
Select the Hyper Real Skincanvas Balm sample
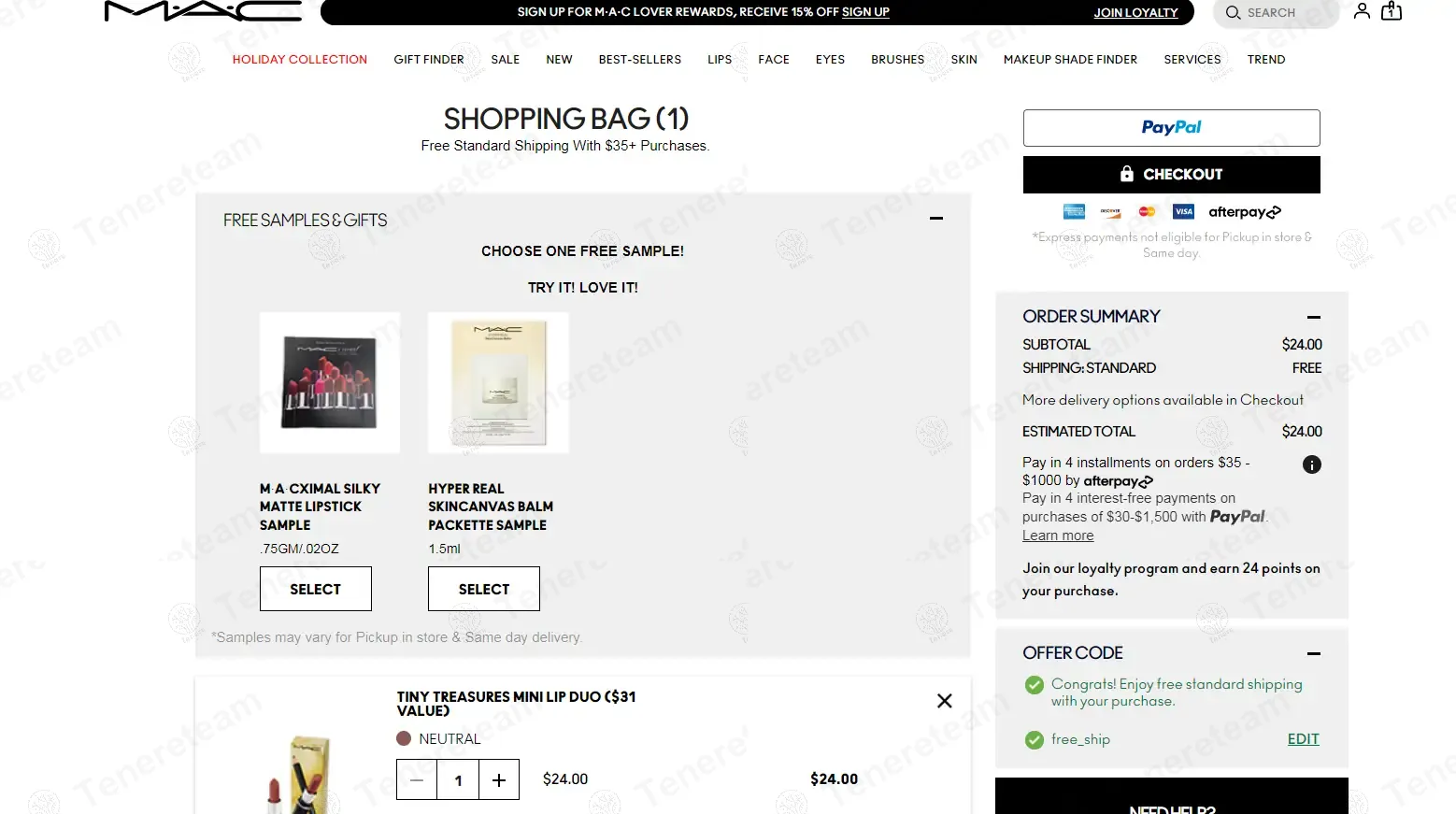[x=484, y=589]
